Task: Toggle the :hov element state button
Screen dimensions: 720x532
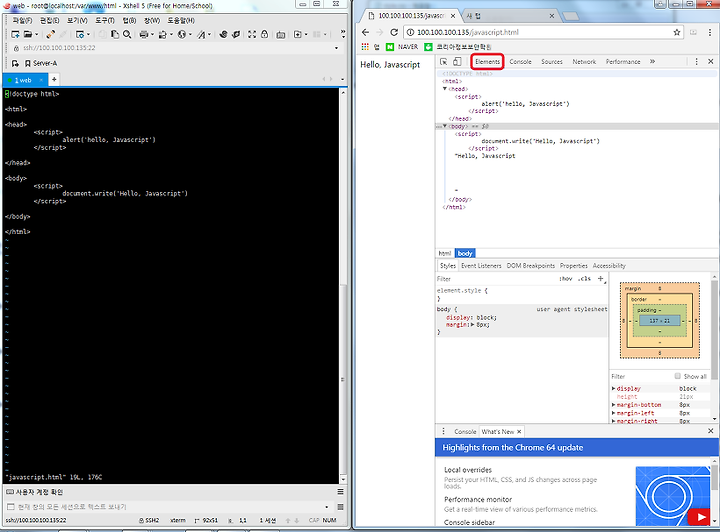Action: pyautogui.click(x=566, y=279)
